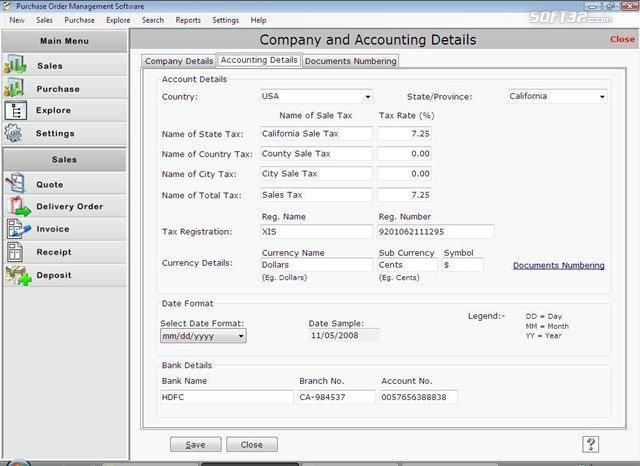Open the Reports menu
Image resolution: width=640 pixels, height=466 pixels.
click(188, 20)
